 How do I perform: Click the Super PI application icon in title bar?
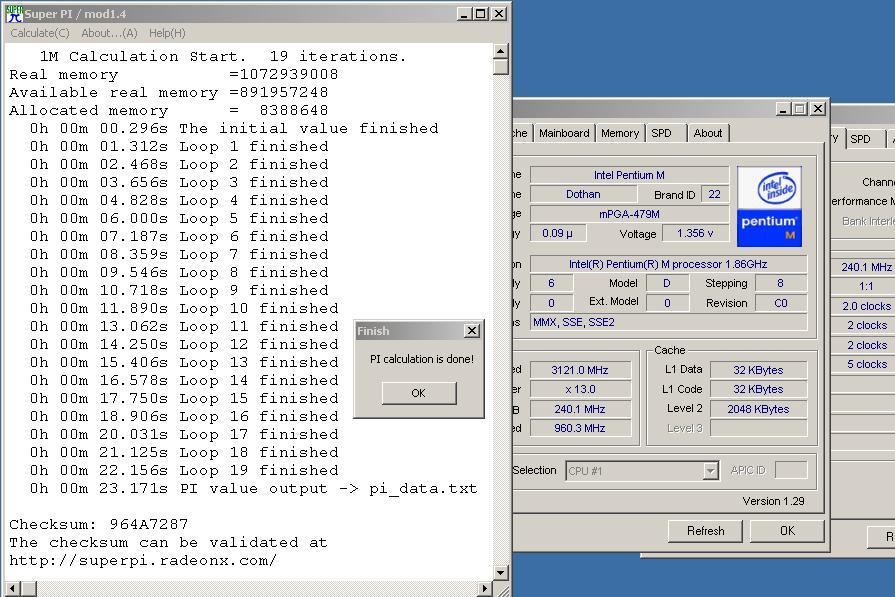pos(14,14)
